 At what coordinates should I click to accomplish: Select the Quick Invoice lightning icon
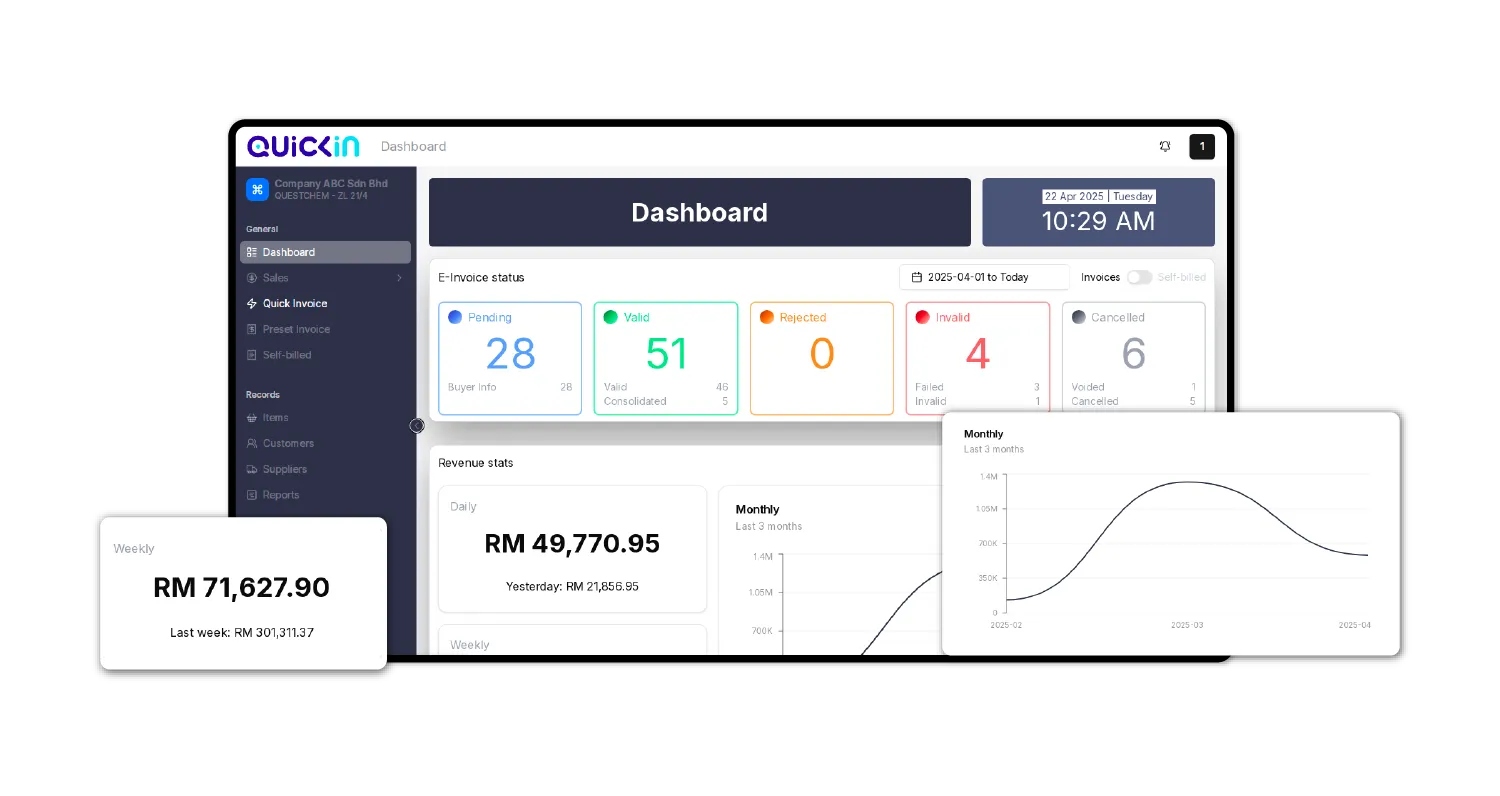point(252,303)
